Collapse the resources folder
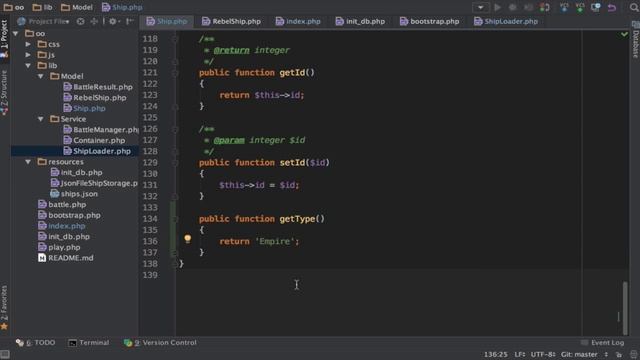 tap(28, 162)
